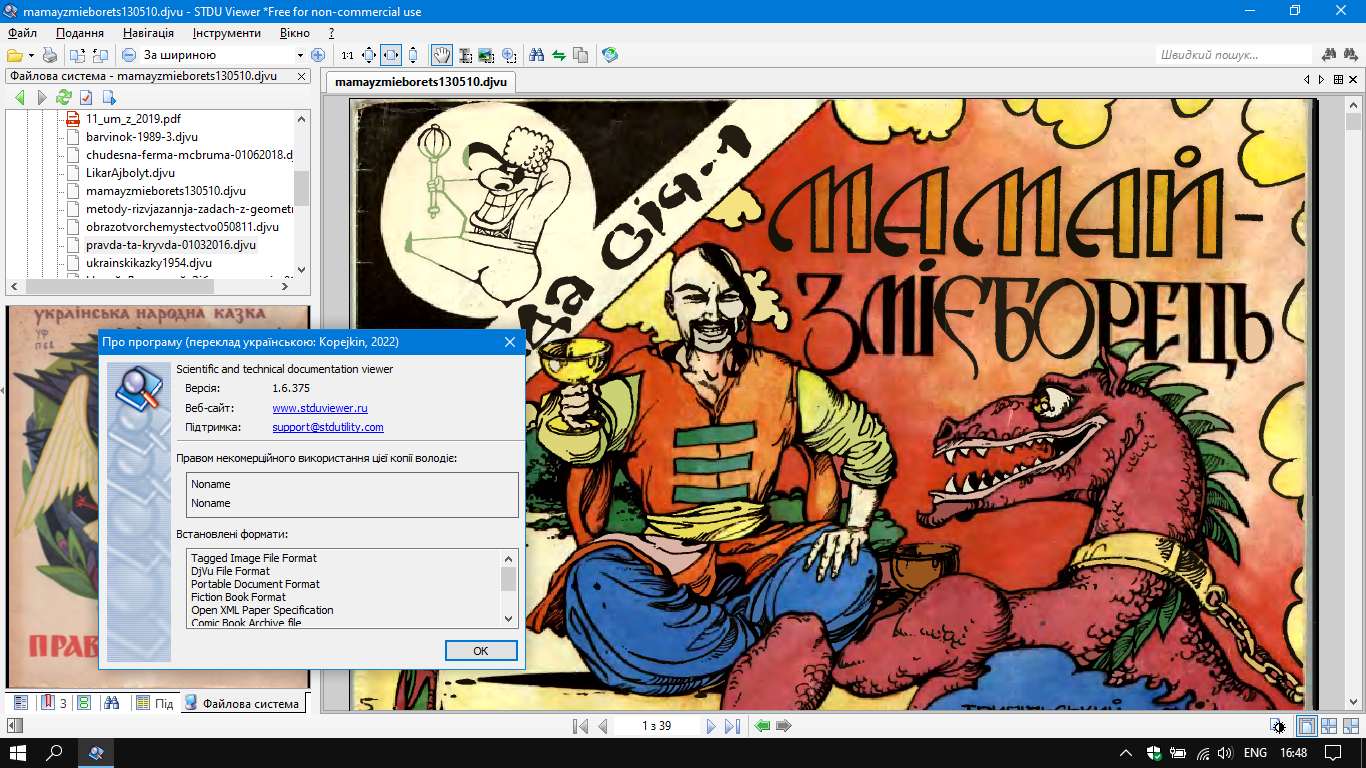
Task: Close the Файлова система side panel
Action: pyautogui.click(x=302, y=76)
